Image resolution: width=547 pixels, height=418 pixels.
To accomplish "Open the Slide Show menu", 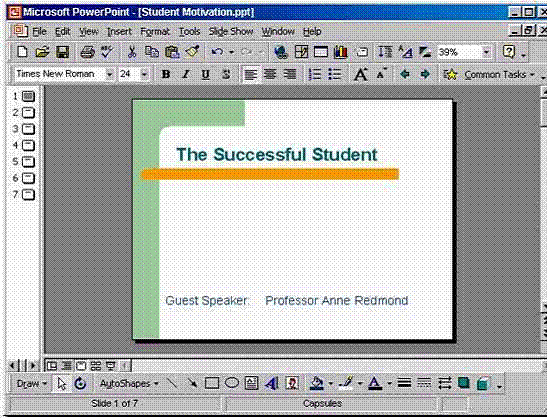I will coord(231,31).
